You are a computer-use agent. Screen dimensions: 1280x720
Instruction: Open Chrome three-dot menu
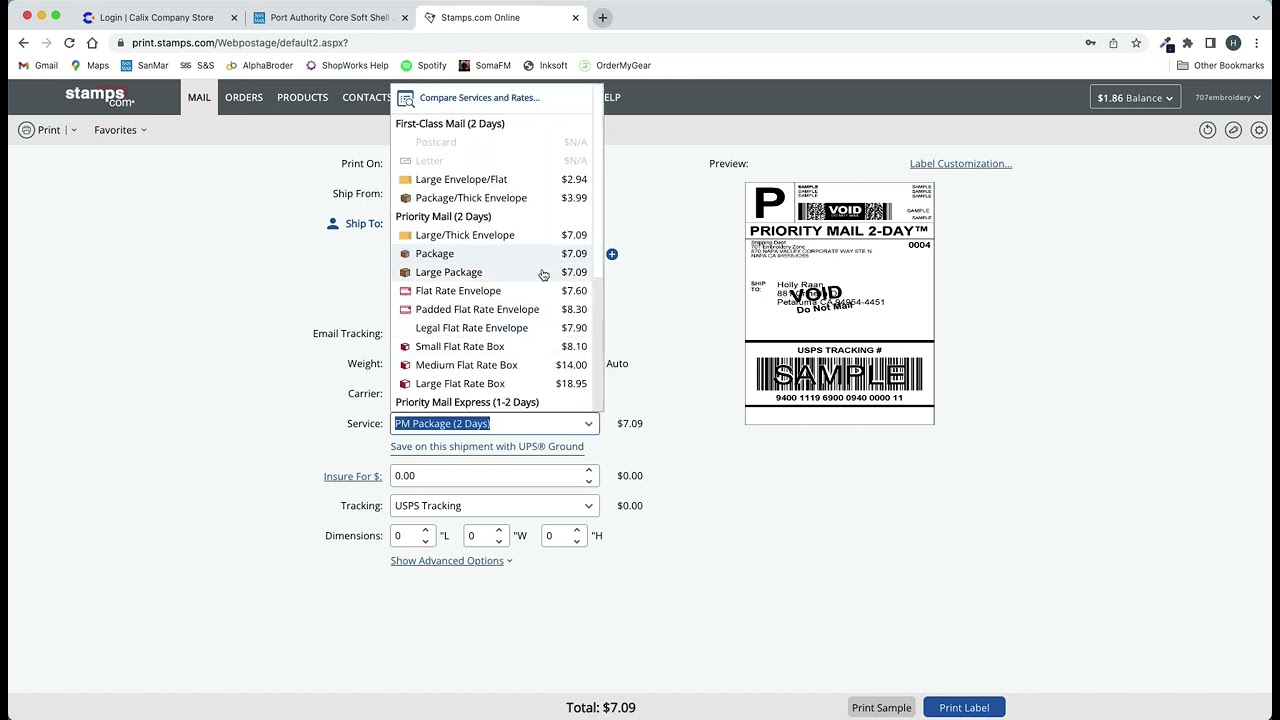tap(1256, 43)
